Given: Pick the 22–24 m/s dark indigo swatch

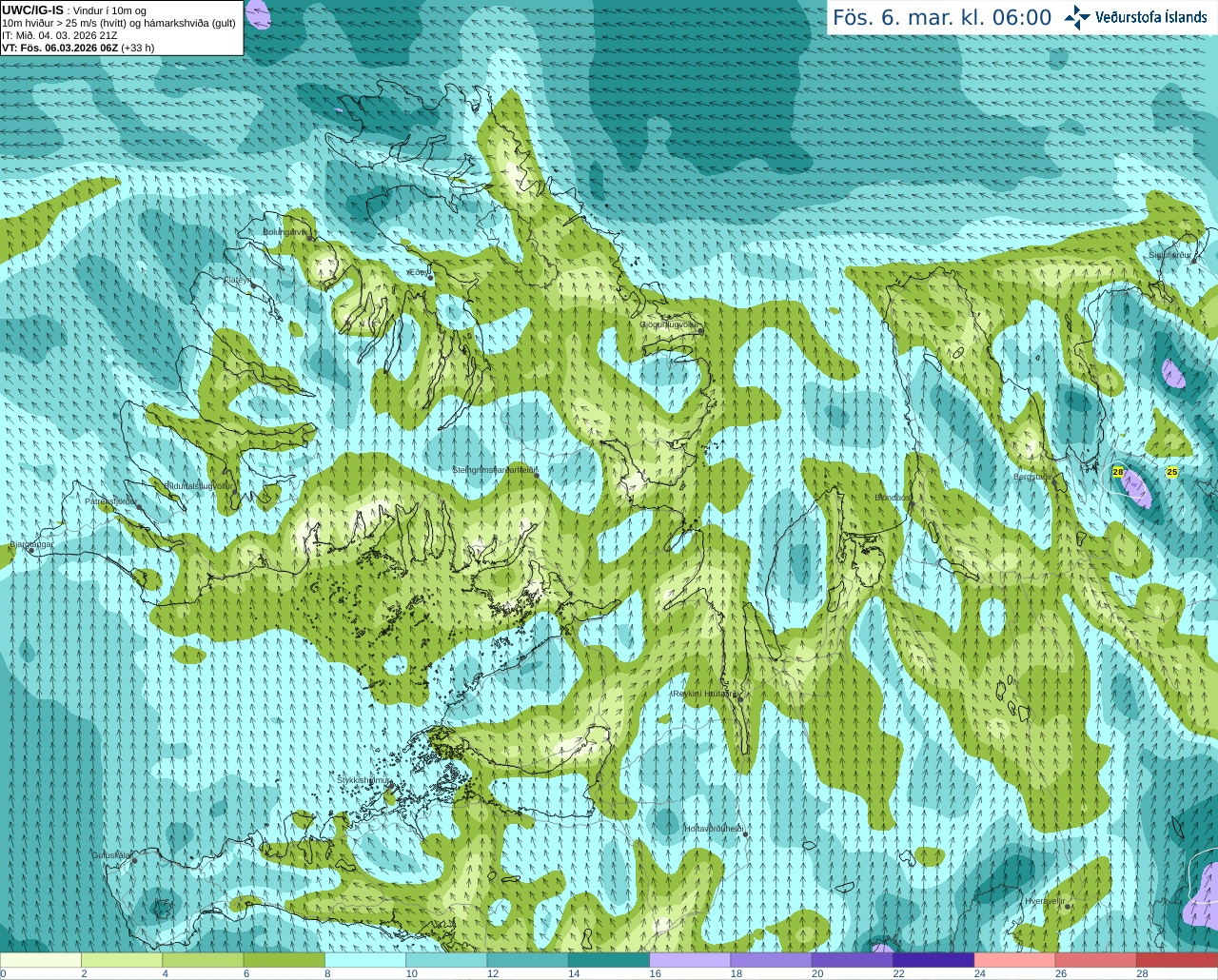Looking at the screenshot, I should tap(933, 960).
